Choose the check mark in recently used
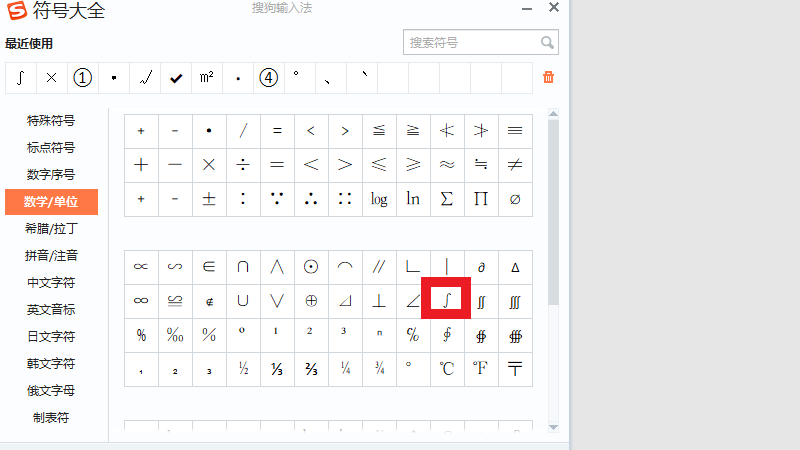Image resolution: width=800 pixels, height=450 pixels. pos(176,77)
